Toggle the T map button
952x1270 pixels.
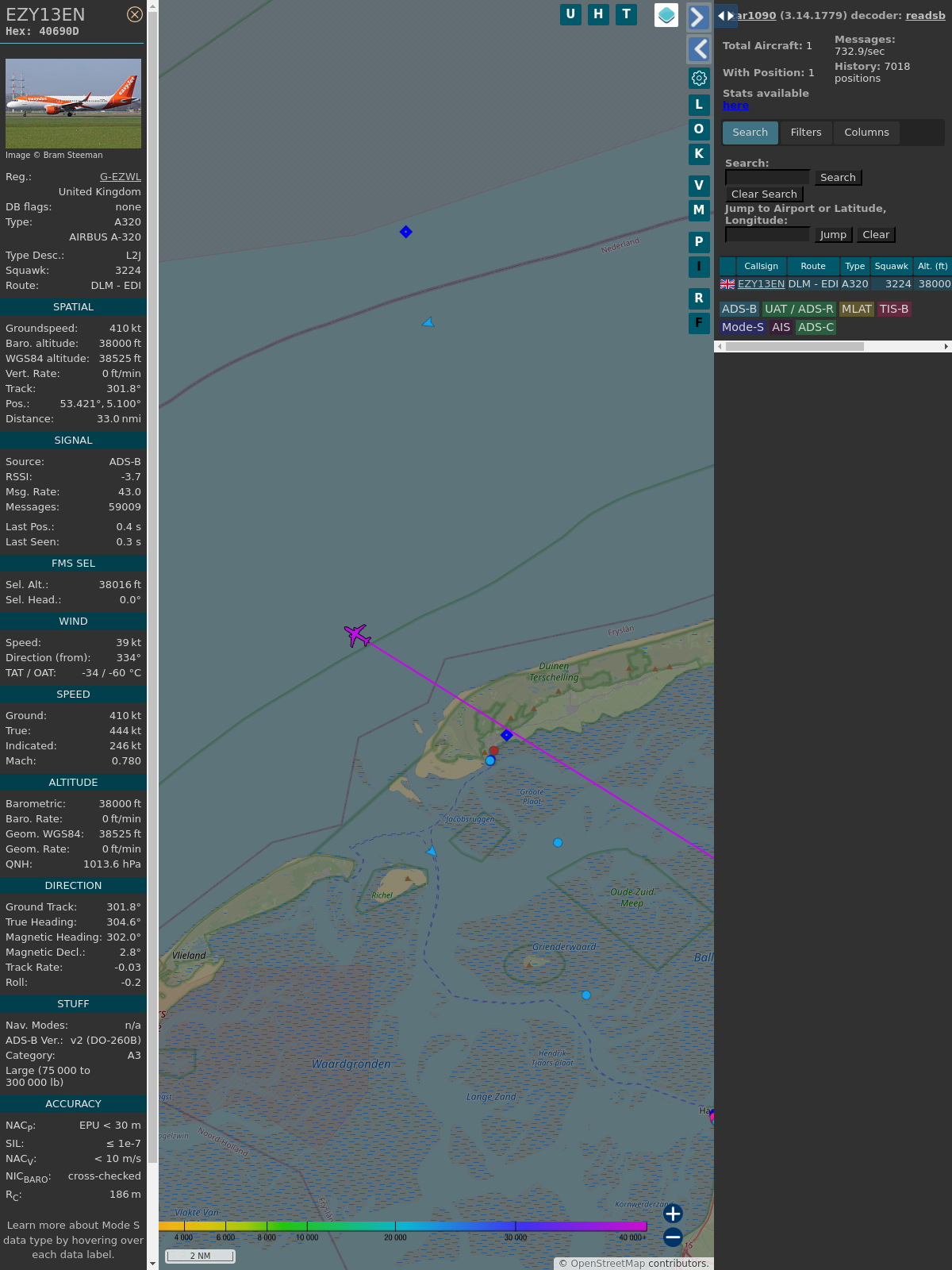tap(627, 14)
